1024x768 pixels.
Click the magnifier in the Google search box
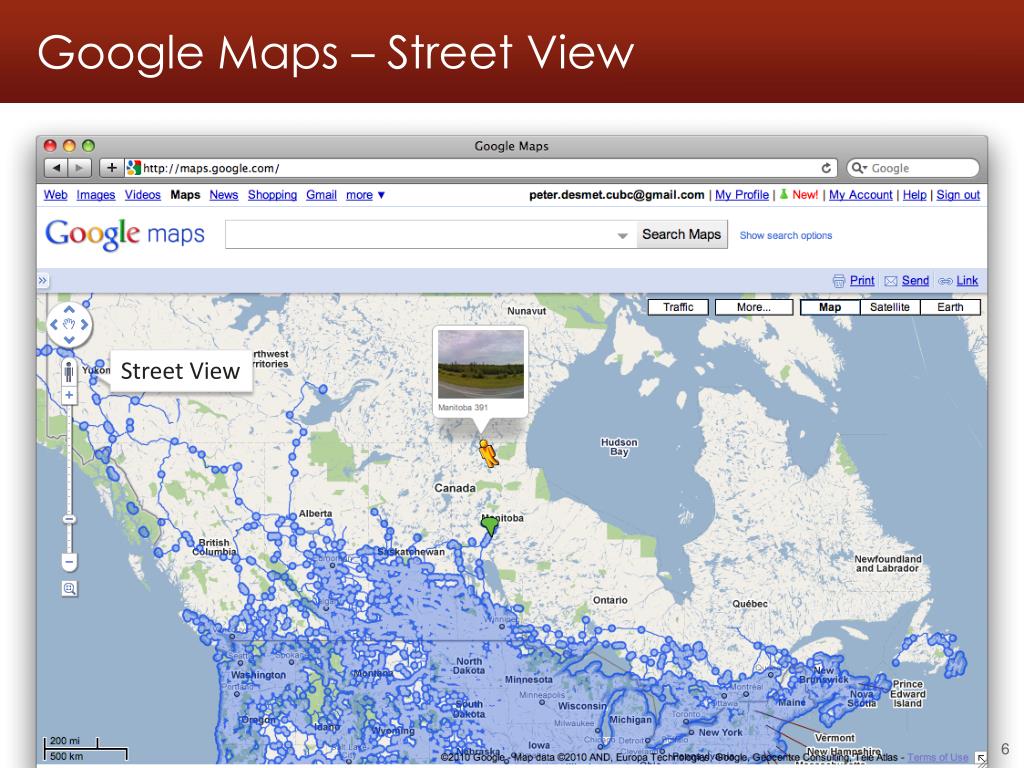tap(859, 168)
